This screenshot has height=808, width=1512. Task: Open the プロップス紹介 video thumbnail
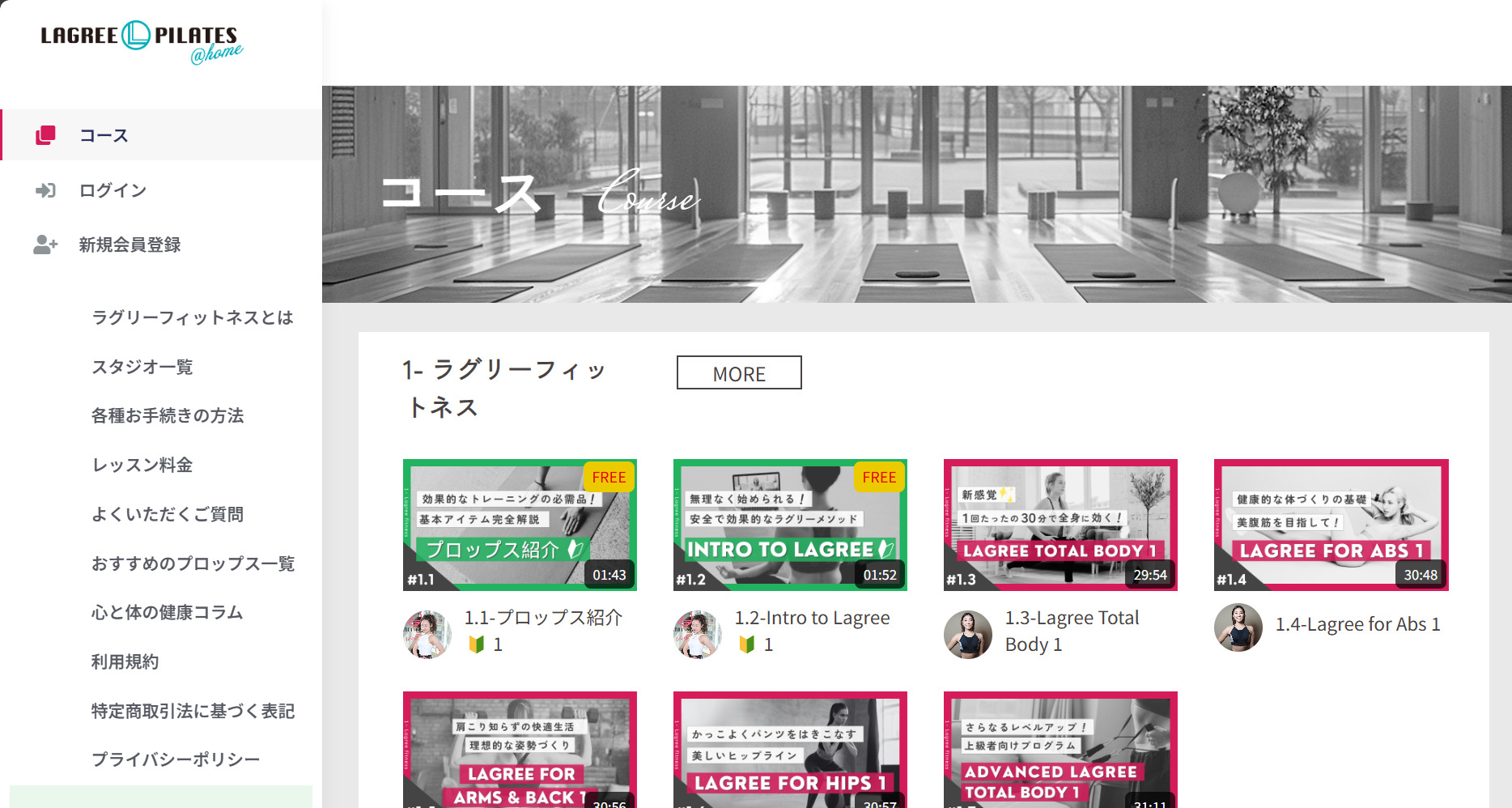(x=520, y=525)
